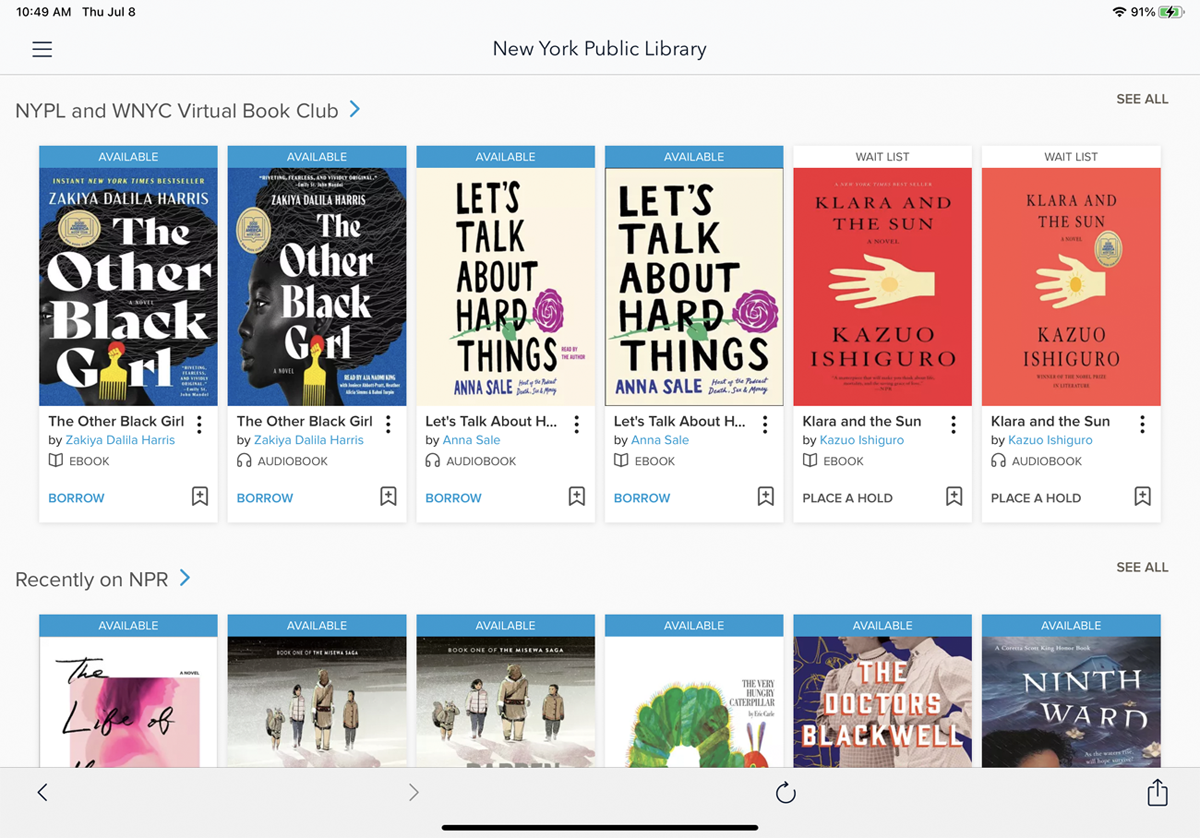
Task: Borrow The Other Black Girl ebook
Action: pos(76,498)
